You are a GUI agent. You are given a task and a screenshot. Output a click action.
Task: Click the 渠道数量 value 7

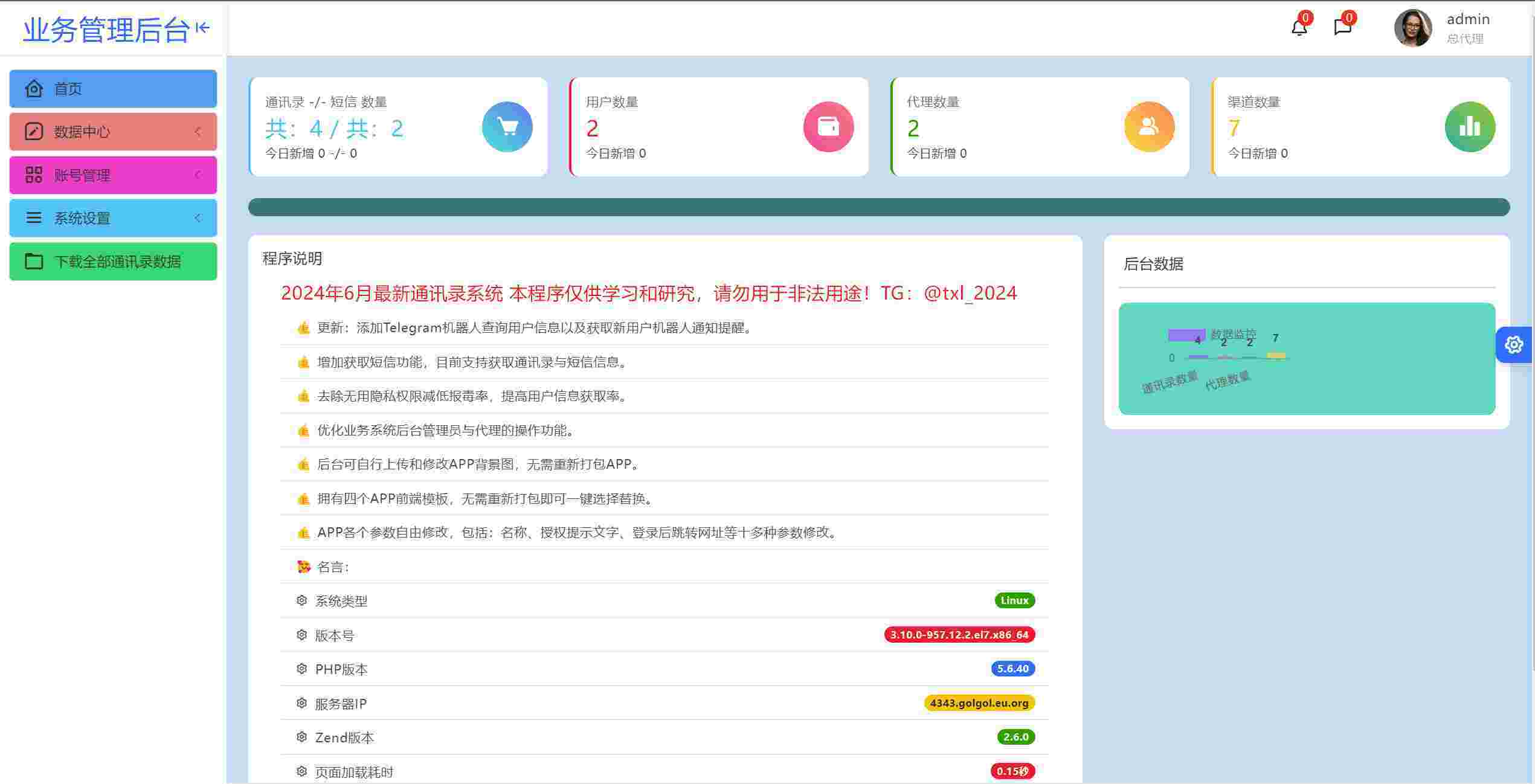[x=1234, y=129]
